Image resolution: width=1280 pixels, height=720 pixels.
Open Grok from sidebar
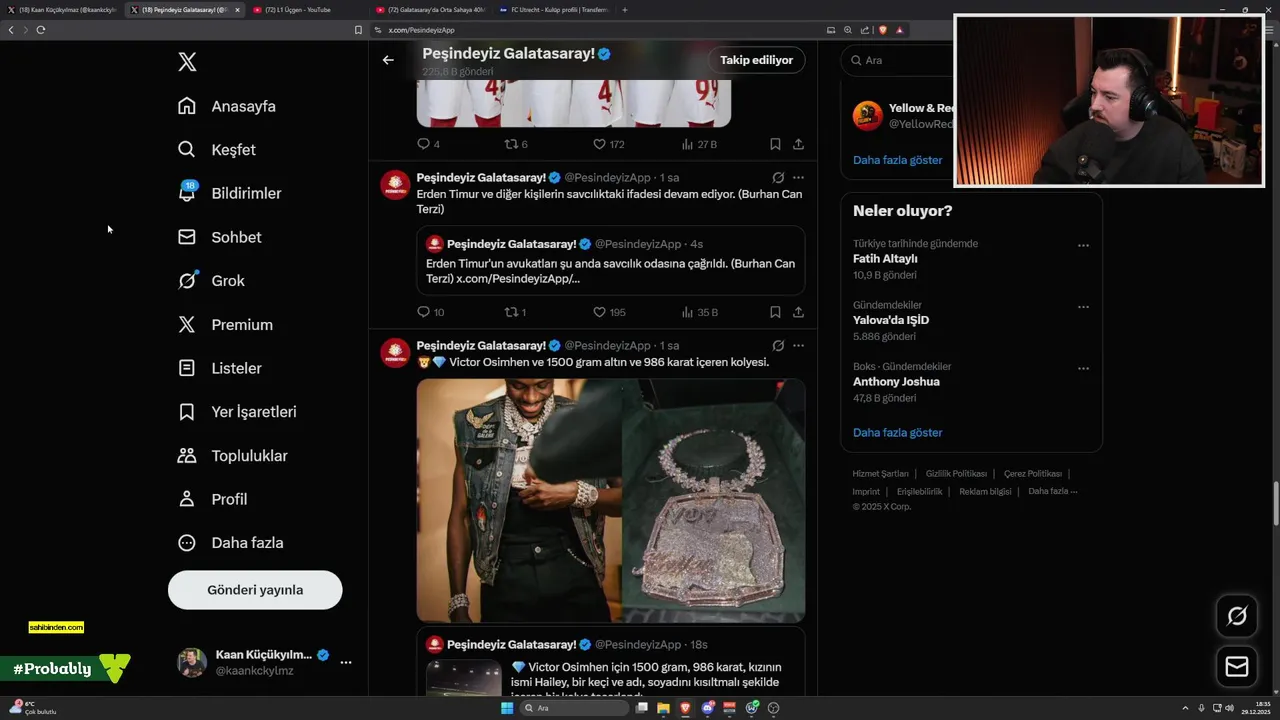click(211, 281)
